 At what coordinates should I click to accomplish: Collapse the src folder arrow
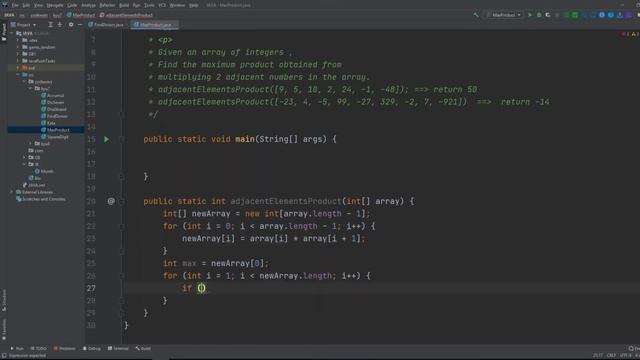pyautogui.click(x=18, y=75)
